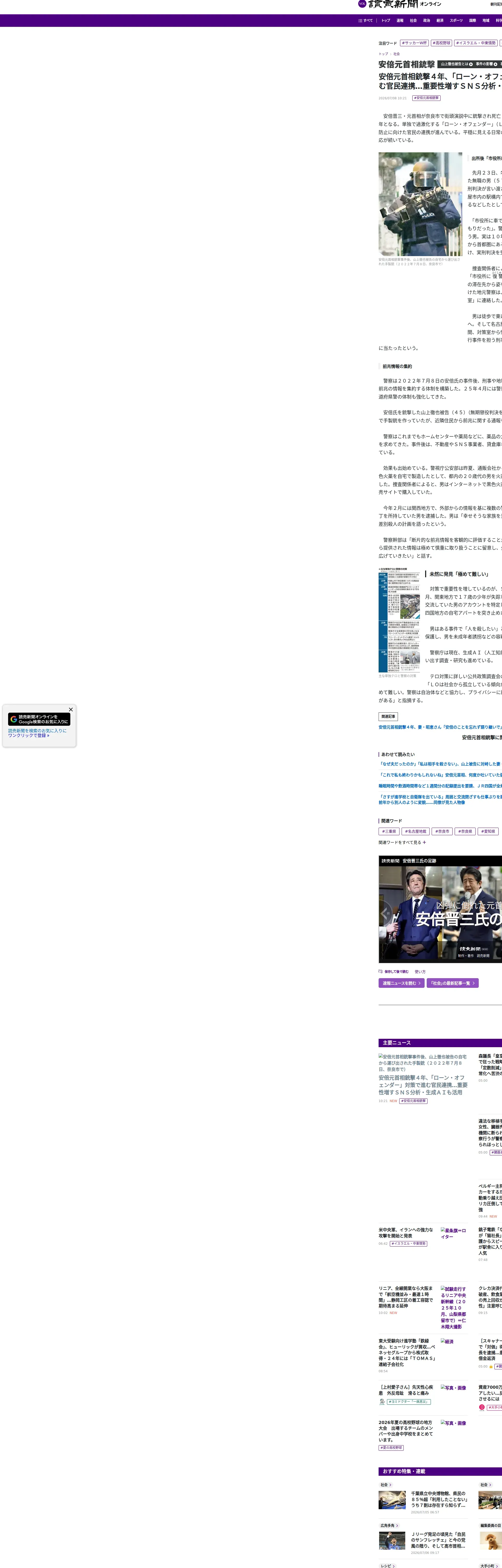This screenshot has width=502, height=1568.
Task: Open 地域 in navigation bar
Action: (x=486, y=21)
